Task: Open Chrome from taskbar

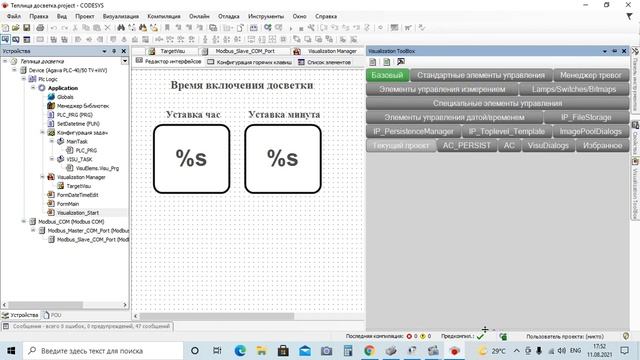Action: 369,351
